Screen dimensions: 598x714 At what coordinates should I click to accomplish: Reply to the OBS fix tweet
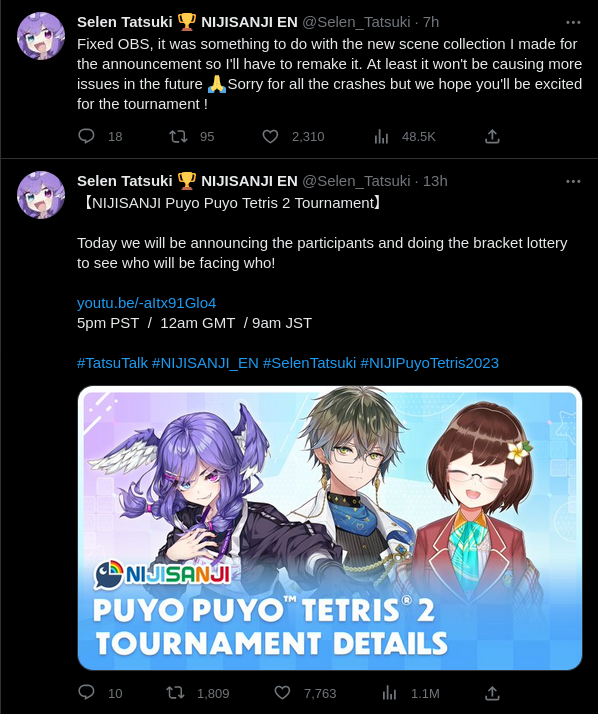coord(86,136)
